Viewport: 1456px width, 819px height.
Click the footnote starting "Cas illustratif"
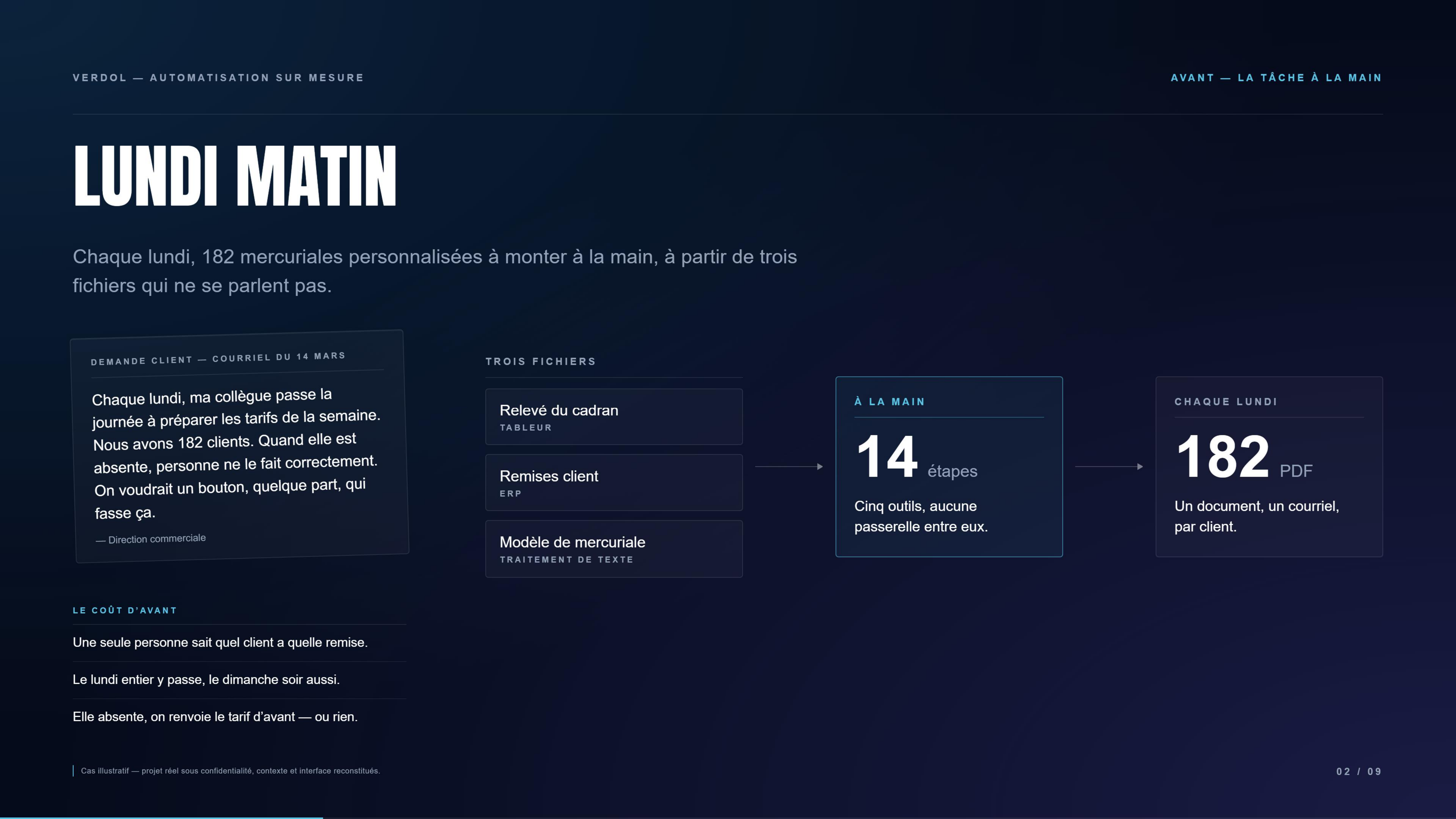(230, 771)
